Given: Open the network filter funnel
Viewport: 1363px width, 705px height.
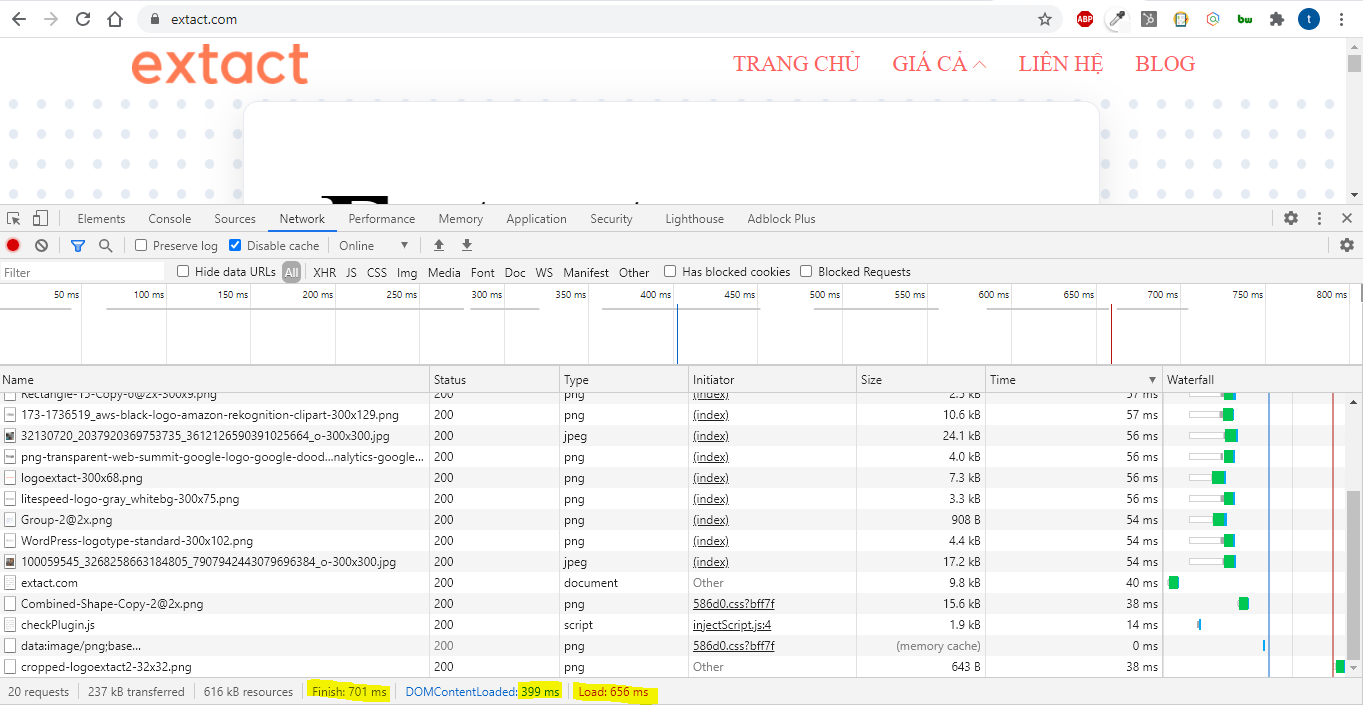Looking at the screenshot, I should click(x=77, y=245).
